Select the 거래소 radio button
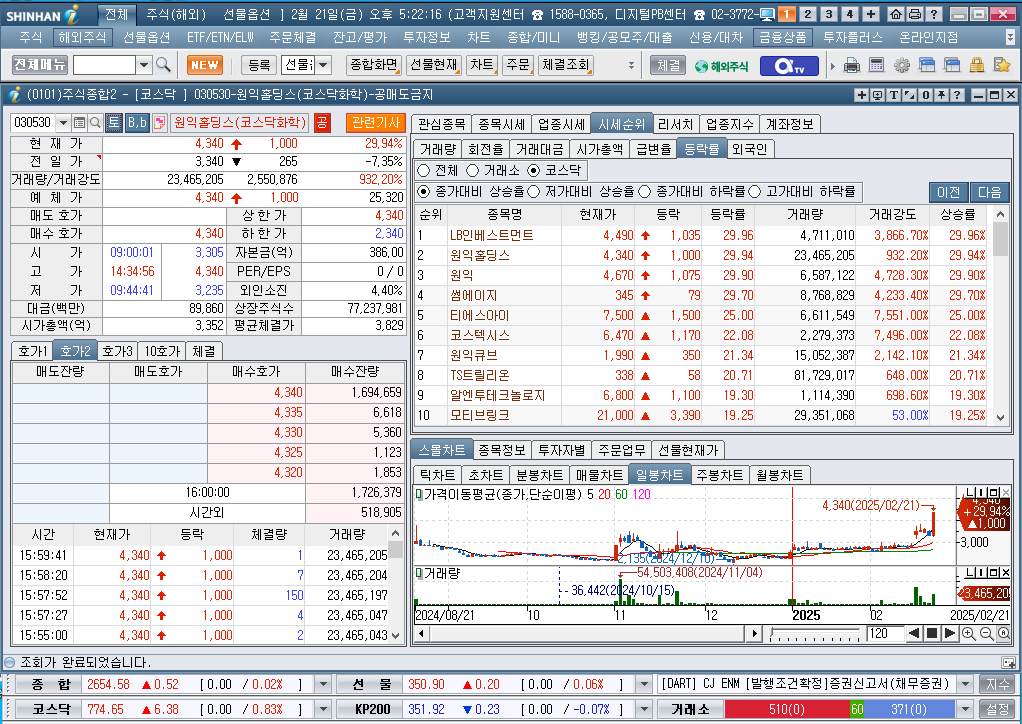 473,170
